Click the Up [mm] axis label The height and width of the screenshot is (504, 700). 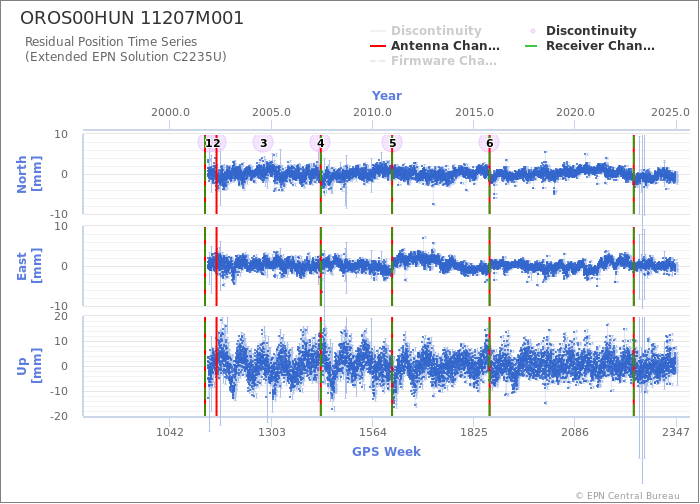coord(29,366)
